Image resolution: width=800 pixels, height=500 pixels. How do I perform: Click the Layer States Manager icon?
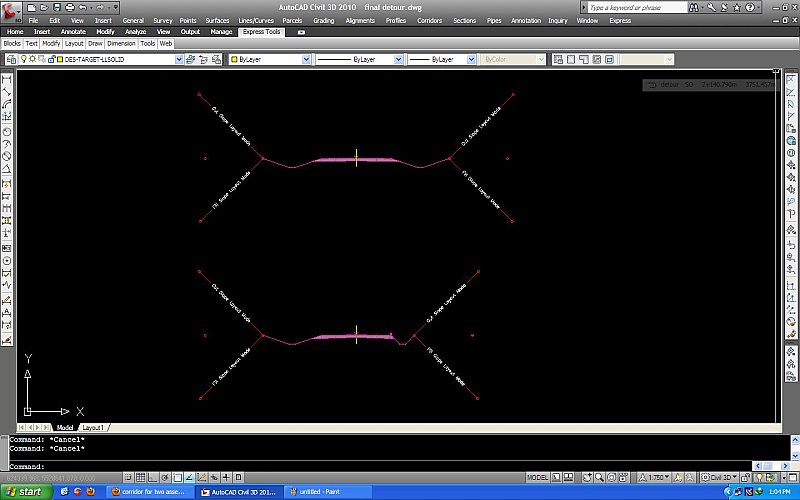pyautogui.click(x=216, y=60)
